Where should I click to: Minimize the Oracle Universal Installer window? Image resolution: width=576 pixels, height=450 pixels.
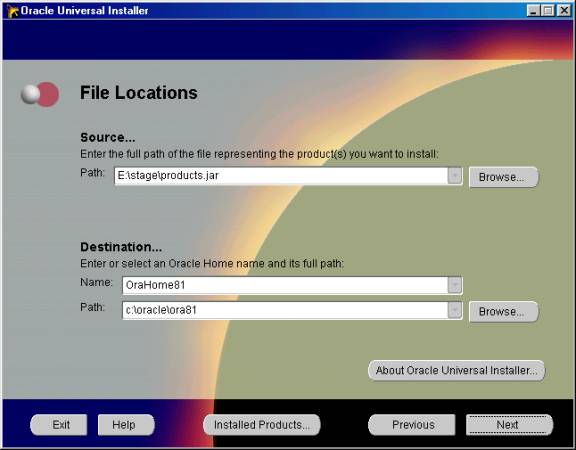533,10
